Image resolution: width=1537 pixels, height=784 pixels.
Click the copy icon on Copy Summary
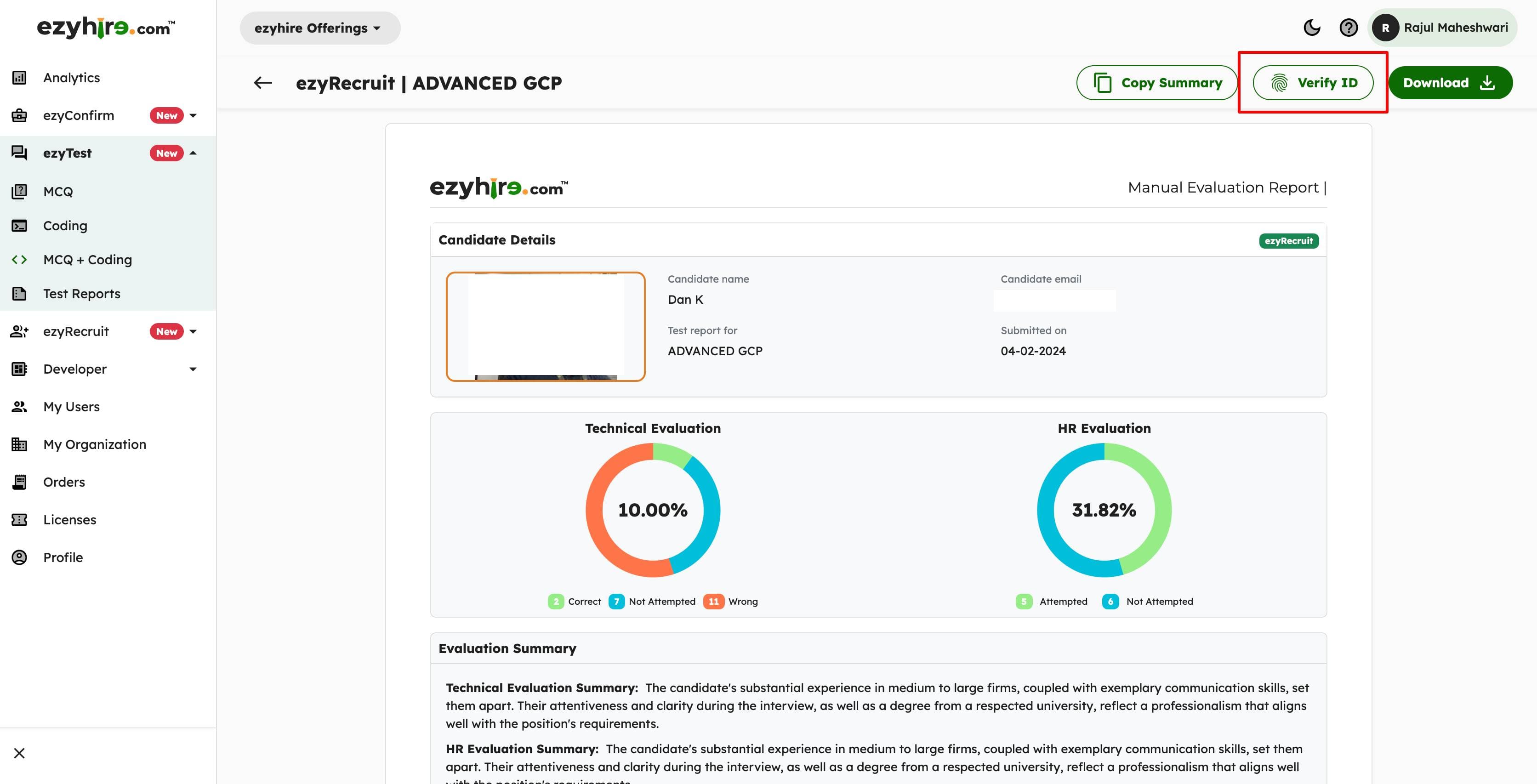pos(1103,83)
